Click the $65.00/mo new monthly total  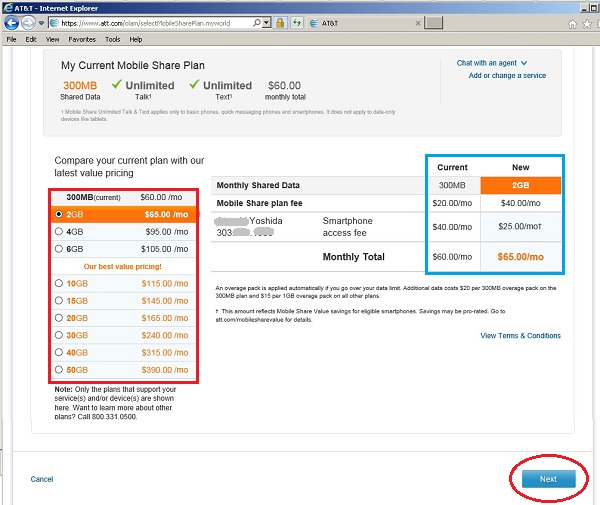click(x=520, y=257)
